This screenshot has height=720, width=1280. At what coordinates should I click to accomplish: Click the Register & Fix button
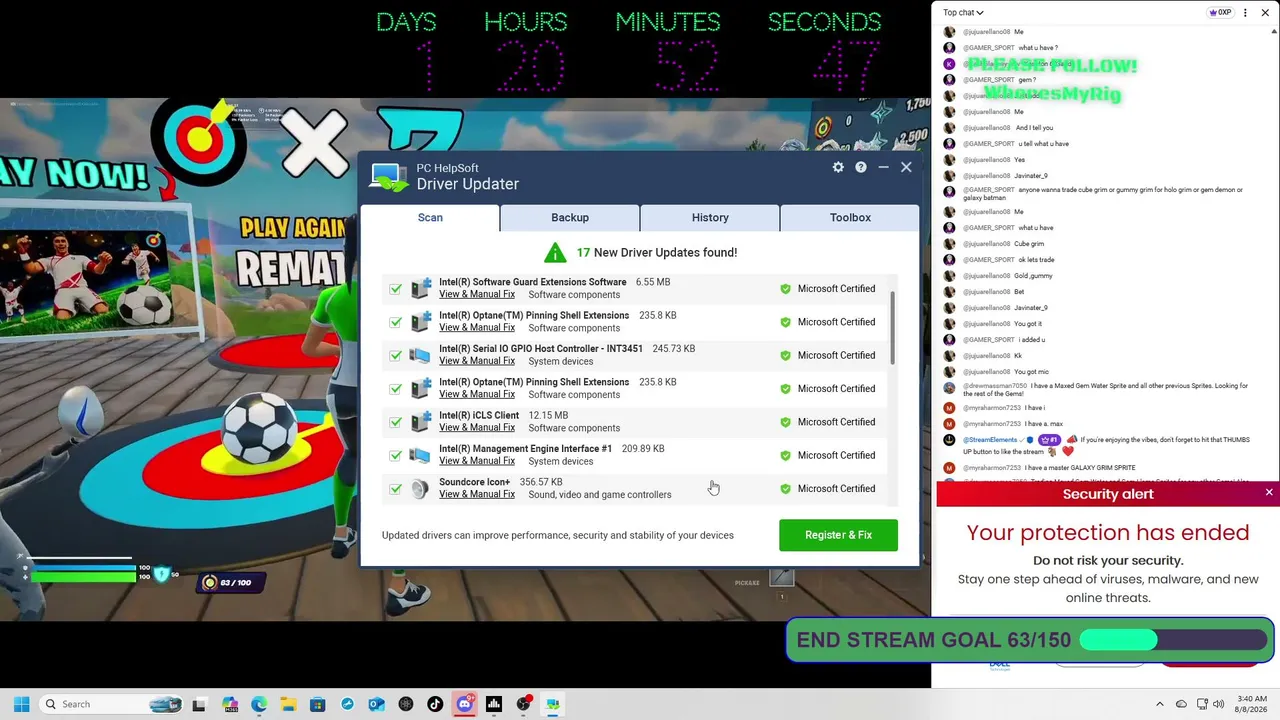point(838,535)
